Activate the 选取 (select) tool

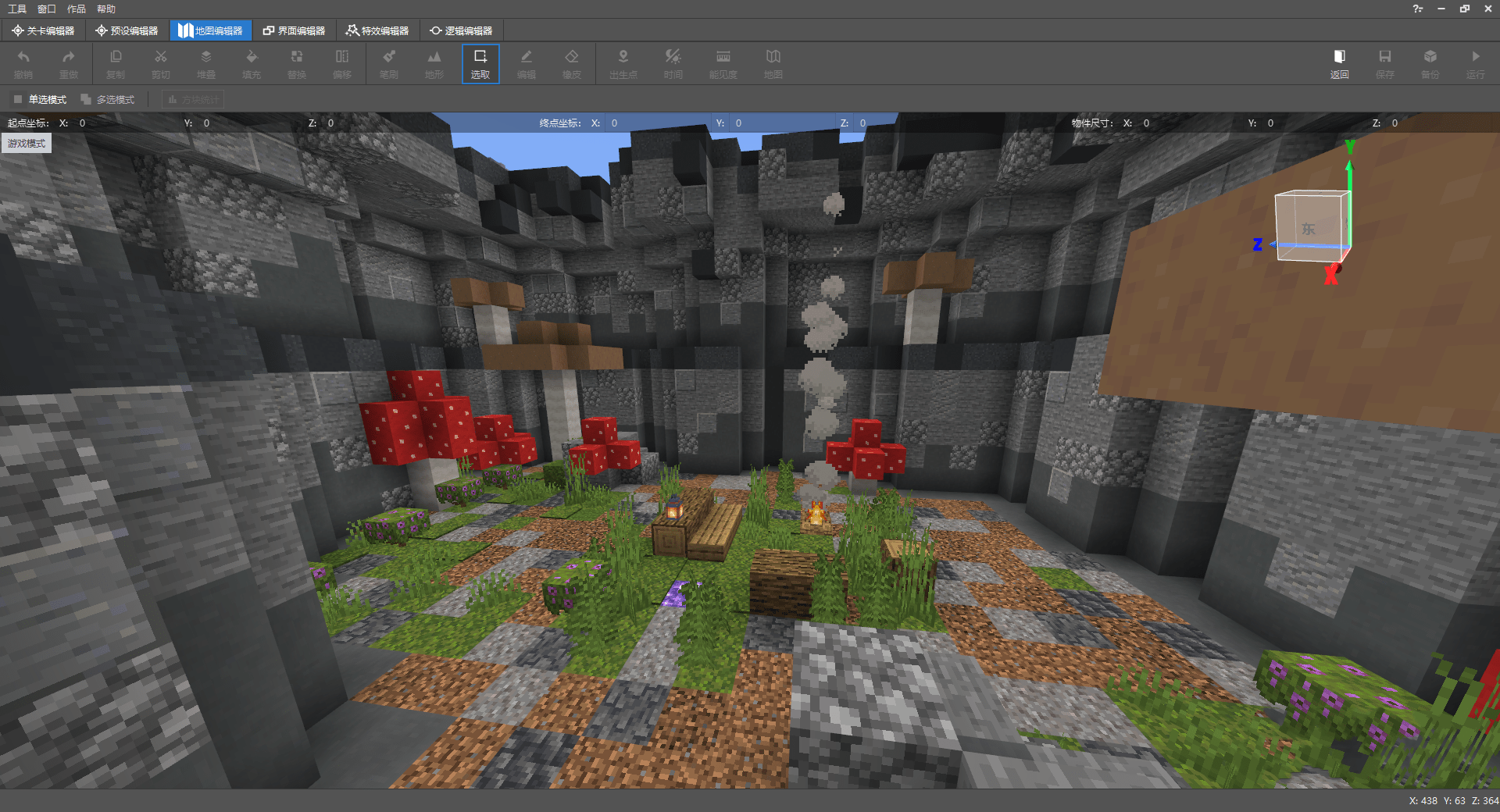tap(480, 64)
